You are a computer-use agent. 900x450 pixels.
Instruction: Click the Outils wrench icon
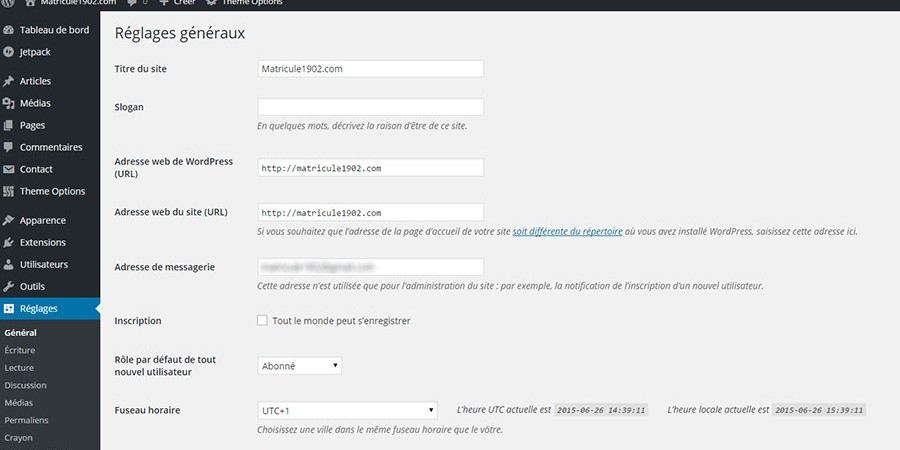tap(8, 286)
